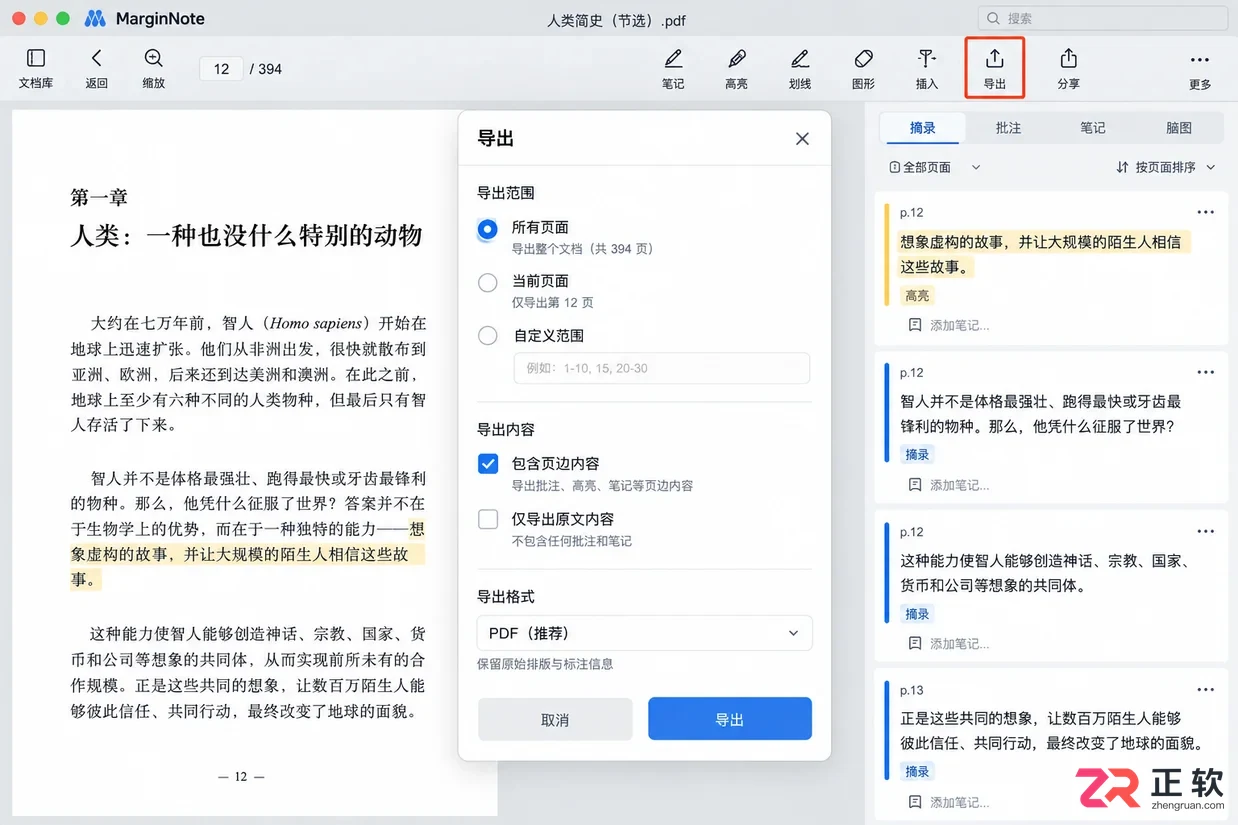Click the page number 12 field
Image resolution: width=1238 pixels, height=825 pixels.
pos(222,69)
